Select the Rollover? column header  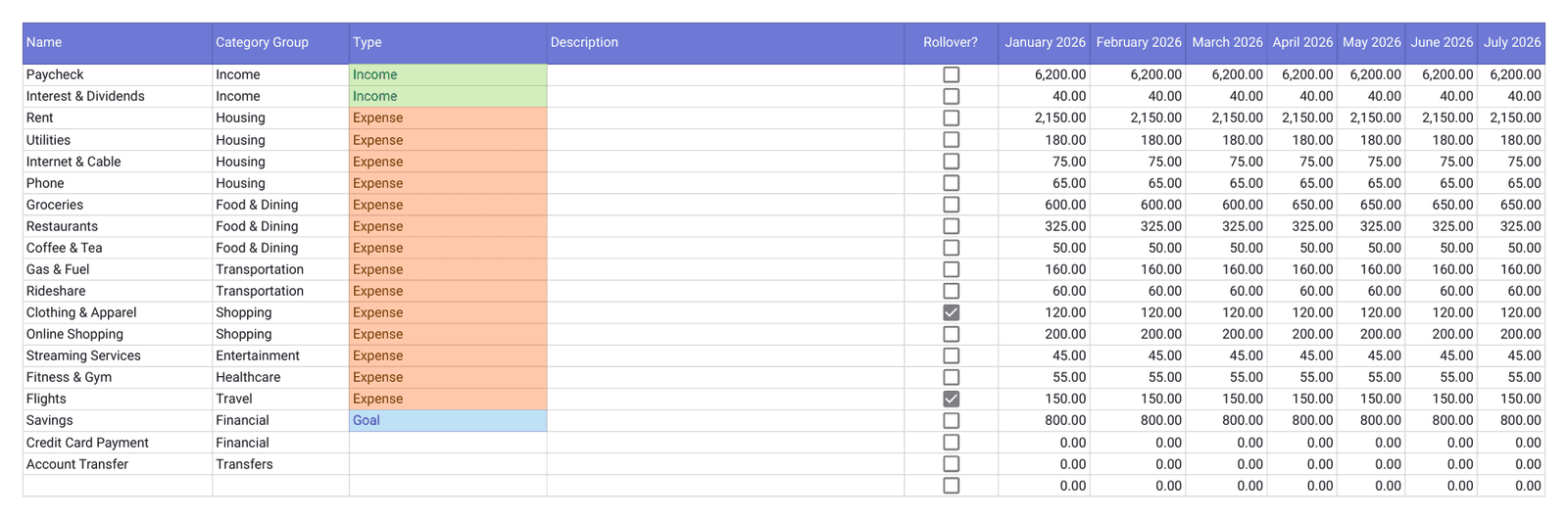tap(951, 43)
